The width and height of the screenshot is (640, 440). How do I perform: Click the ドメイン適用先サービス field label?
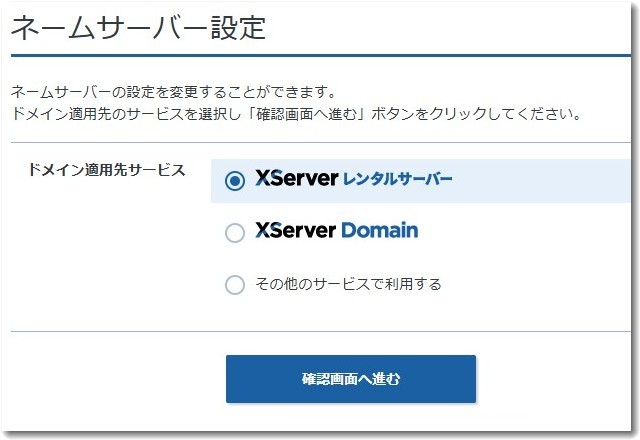tap(107, 170)
